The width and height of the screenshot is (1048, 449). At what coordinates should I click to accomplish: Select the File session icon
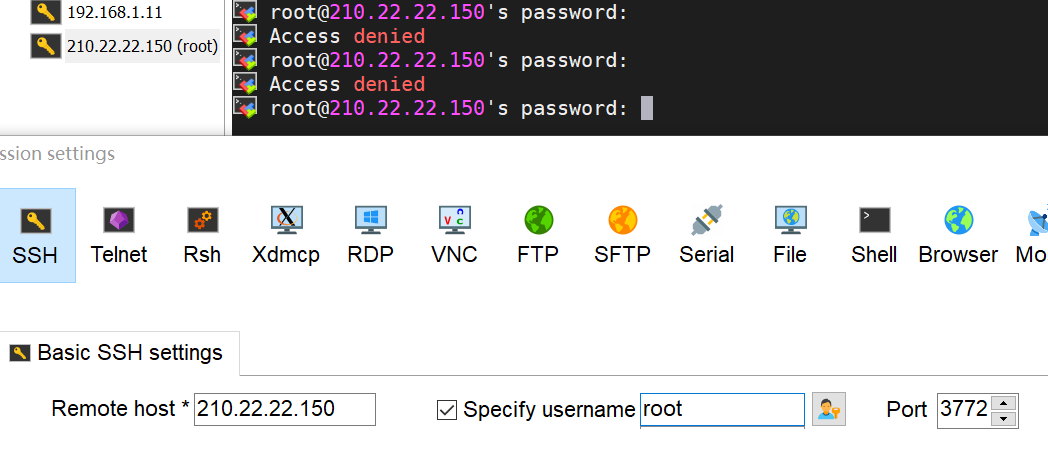pyautogui.click(x=790, y=235)
